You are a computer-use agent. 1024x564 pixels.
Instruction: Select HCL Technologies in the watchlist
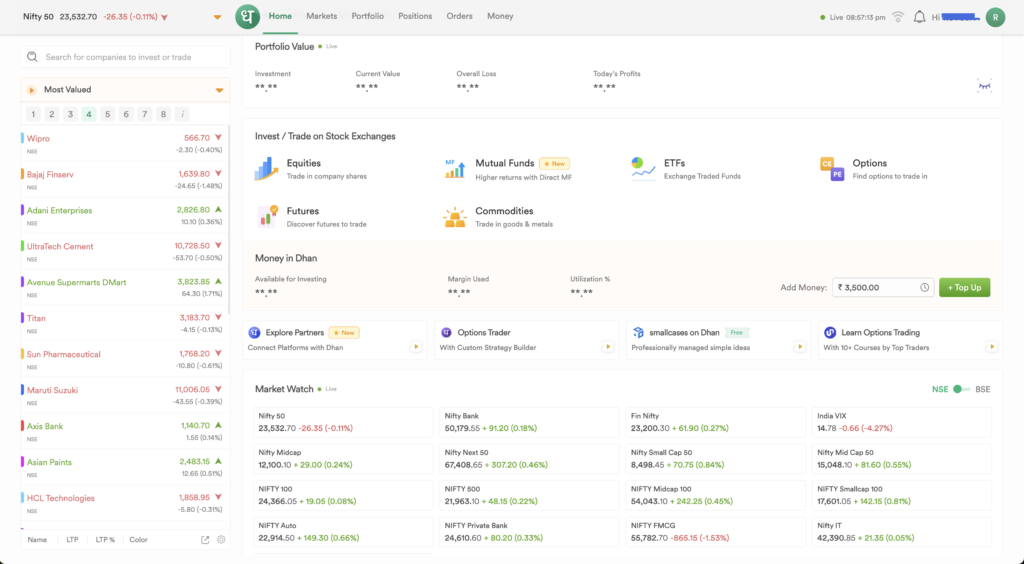pos(125,503)
